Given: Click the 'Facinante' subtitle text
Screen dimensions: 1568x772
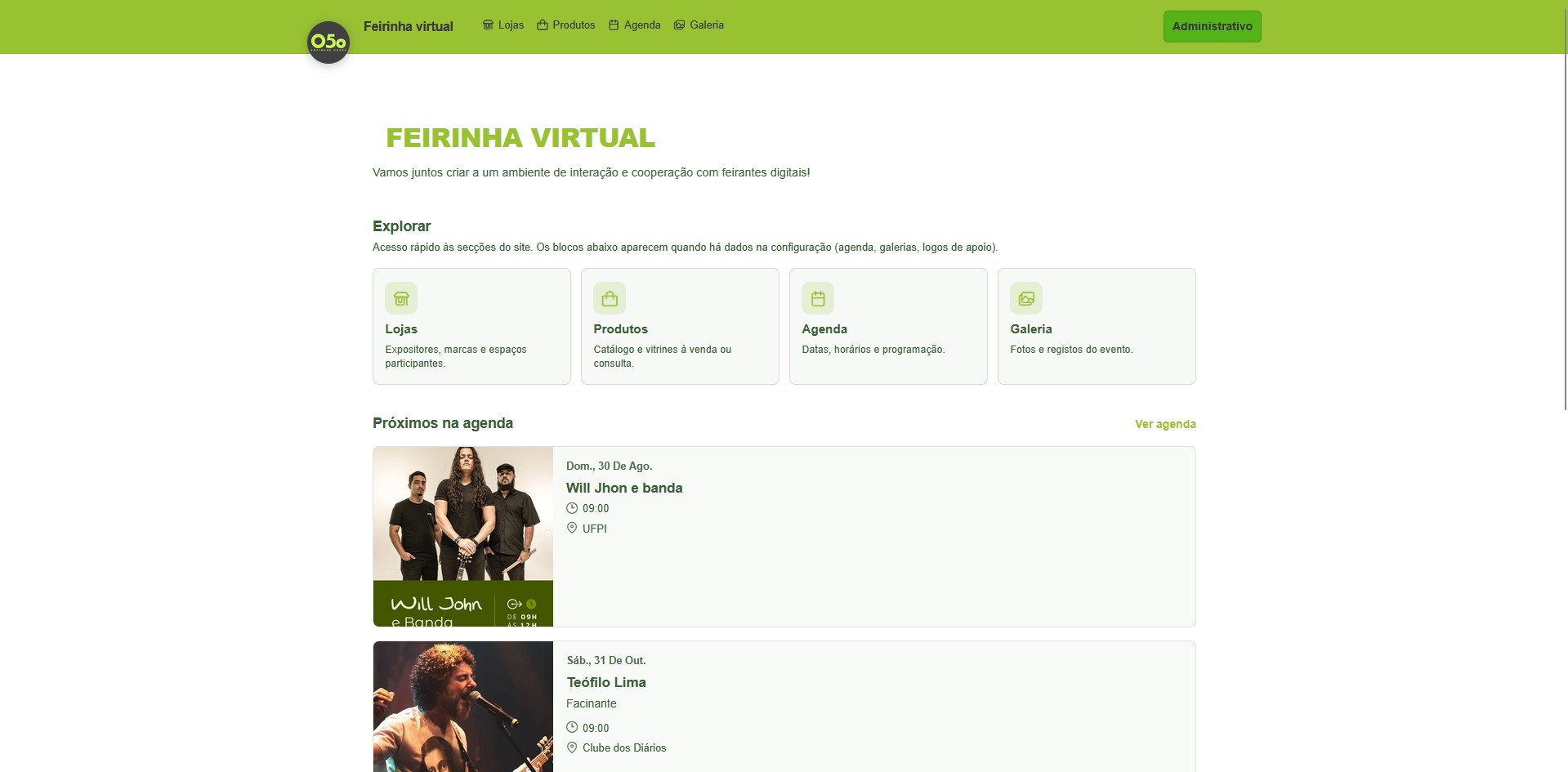Looking at the screenshot, I should [592, 703].
